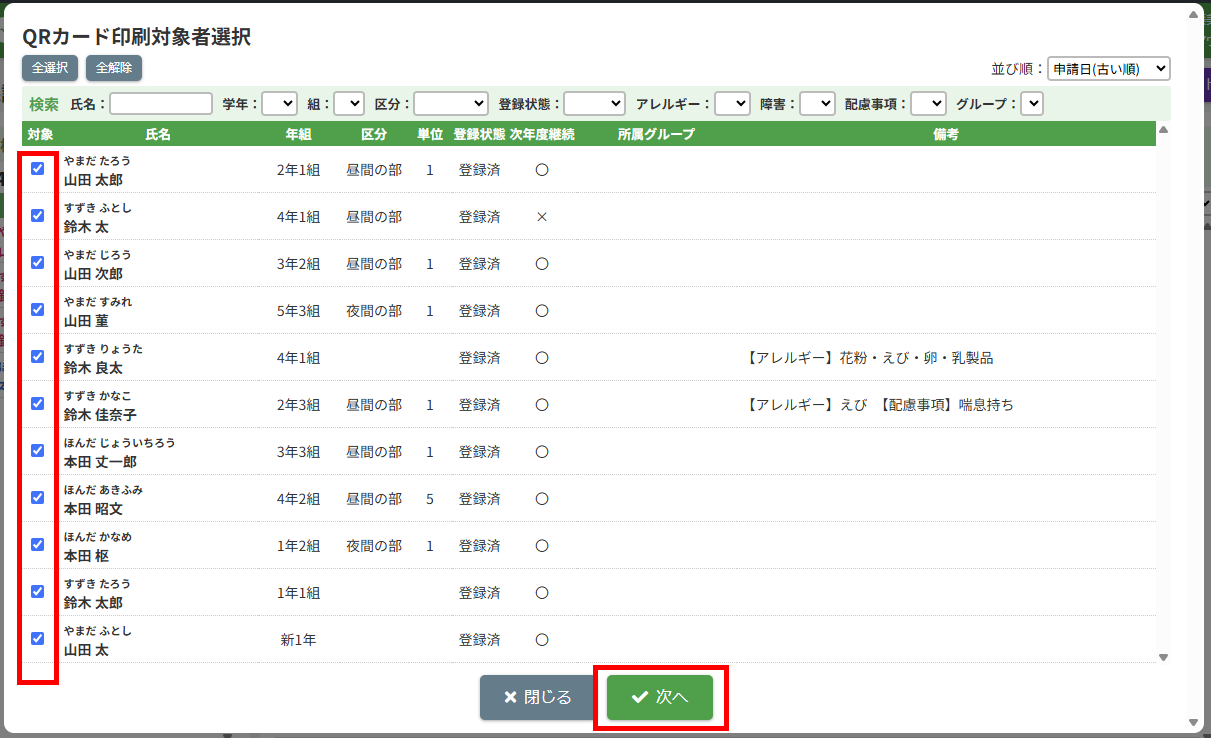1211x738 pixels.
Task: Uncheck the checkbox for 本田 昭文
Action: [38, 498]
